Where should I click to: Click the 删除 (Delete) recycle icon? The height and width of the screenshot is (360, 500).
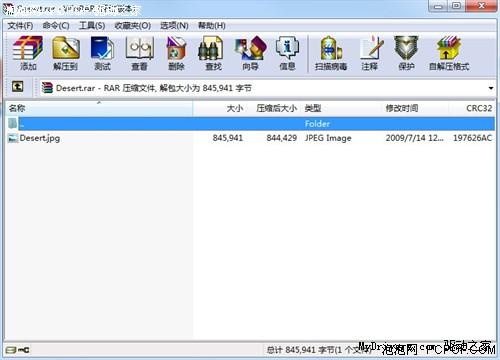click(x=176, y=49)
